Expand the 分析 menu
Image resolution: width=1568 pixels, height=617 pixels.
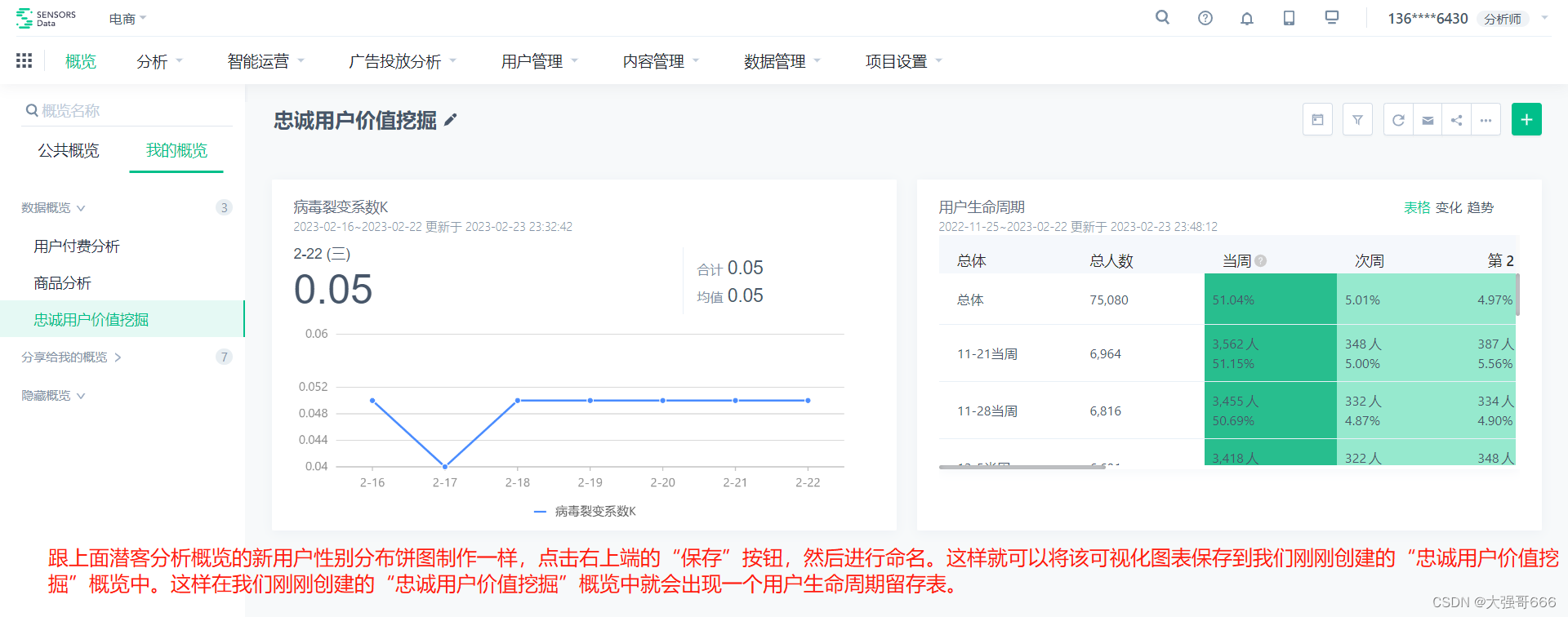pos(159,61)
